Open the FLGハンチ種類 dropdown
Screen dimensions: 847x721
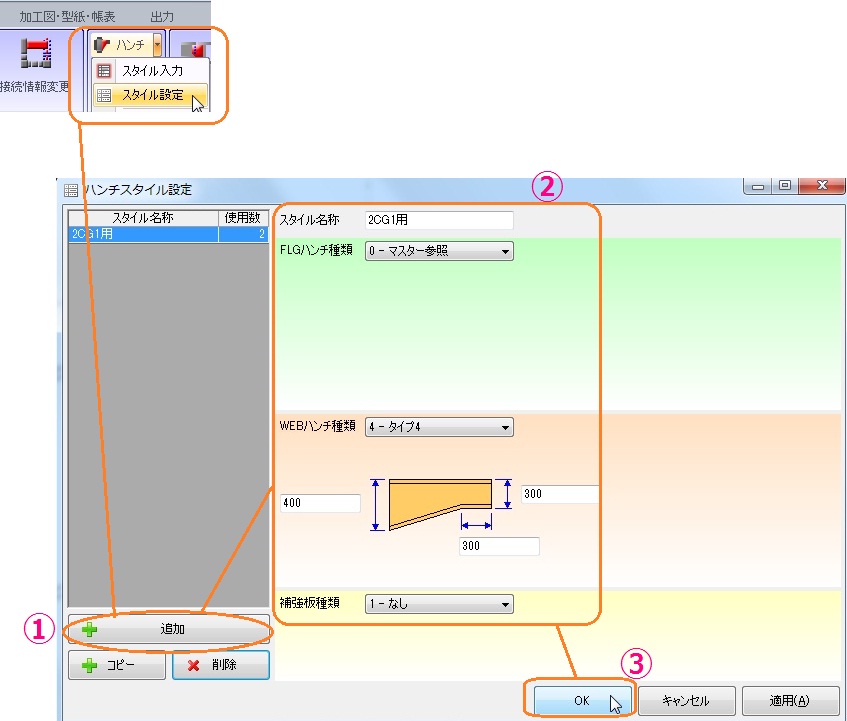(439, 251)
